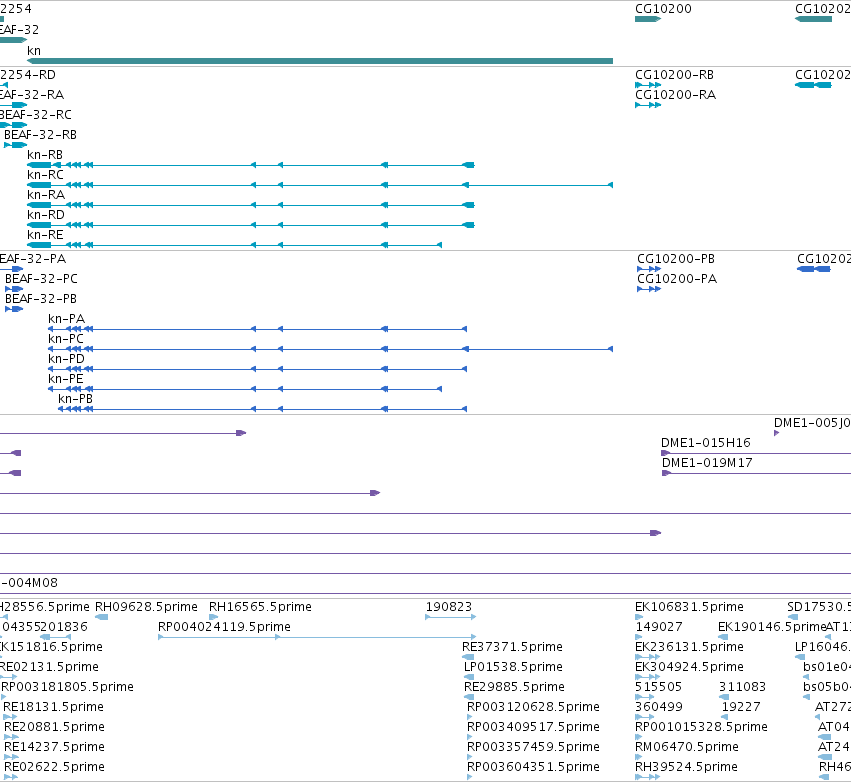Screen dimensions: 851x782
Task: Select the kn gene bar
Action: tap(320, 61)
